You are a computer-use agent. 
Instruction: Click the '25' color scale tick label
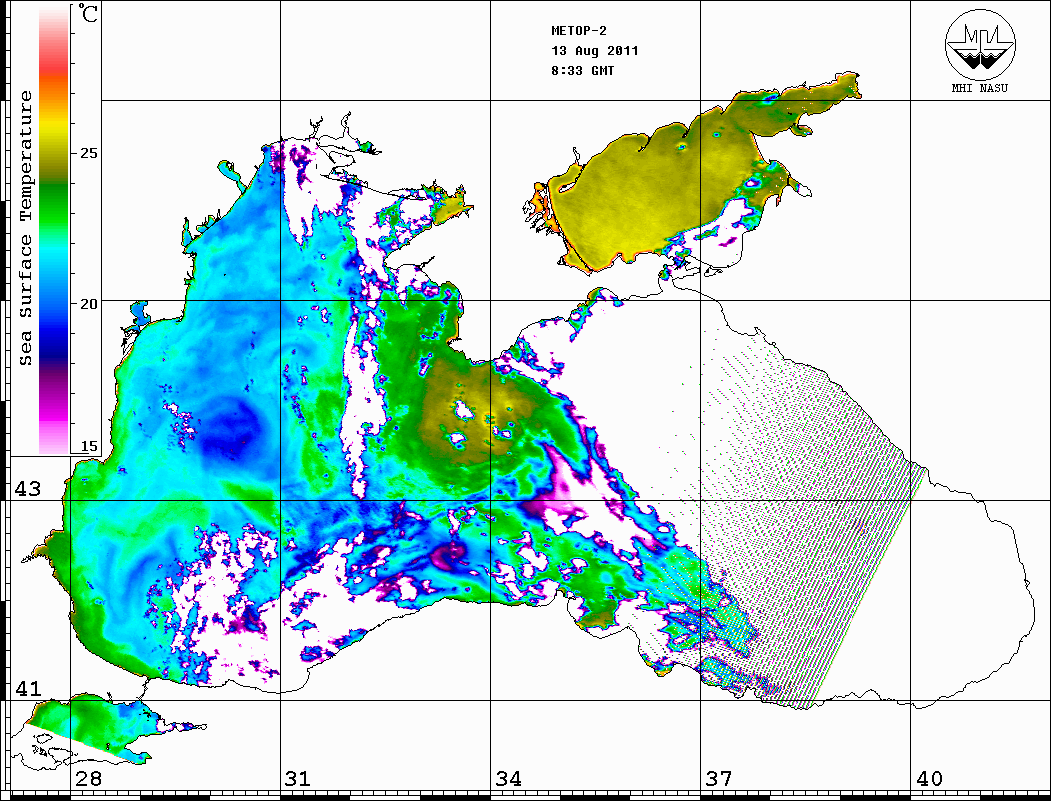pyautogui.click(x=89, y=153)
